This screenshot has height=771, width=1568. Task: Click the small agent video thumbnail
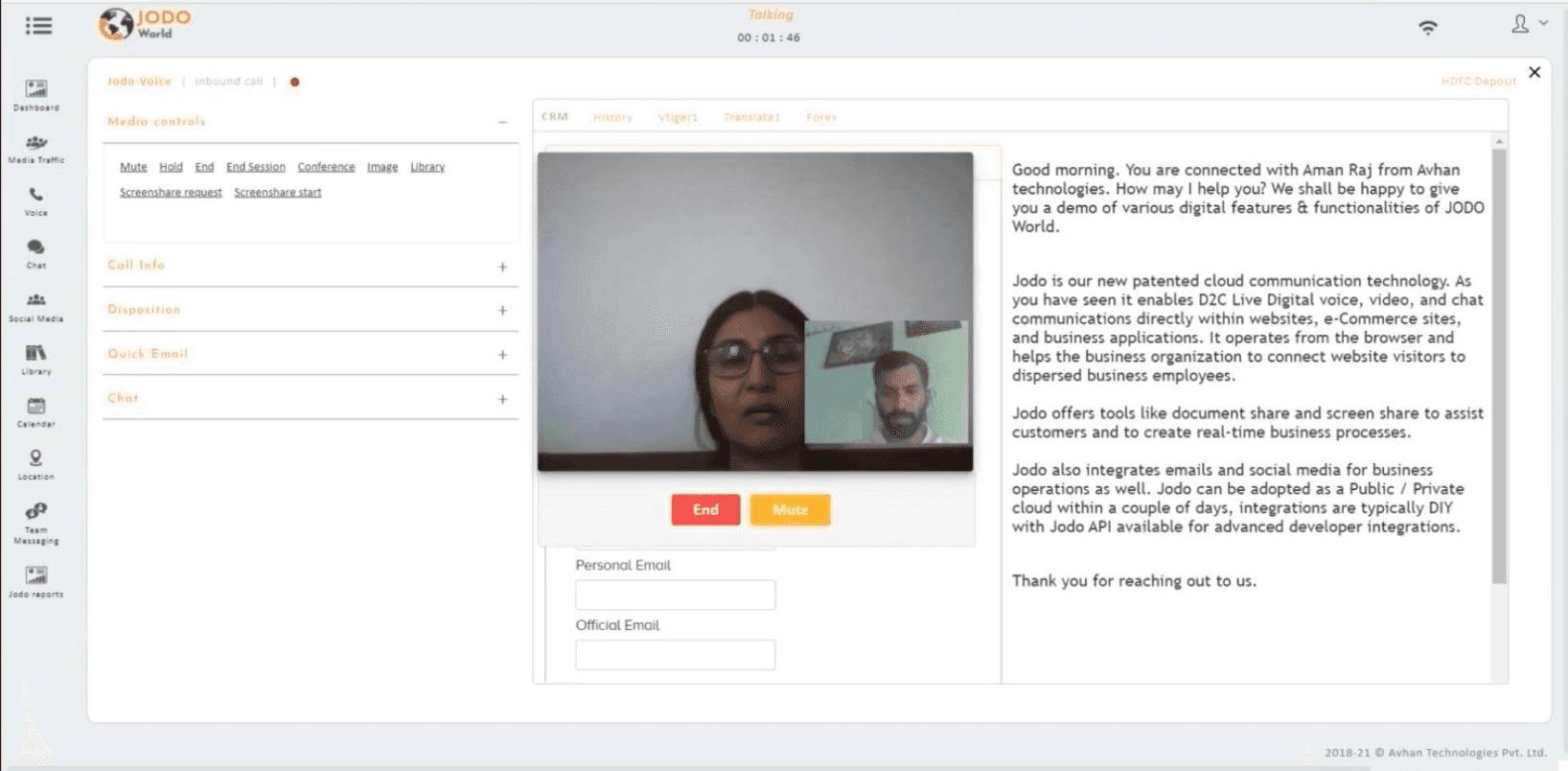click(887, 382)
